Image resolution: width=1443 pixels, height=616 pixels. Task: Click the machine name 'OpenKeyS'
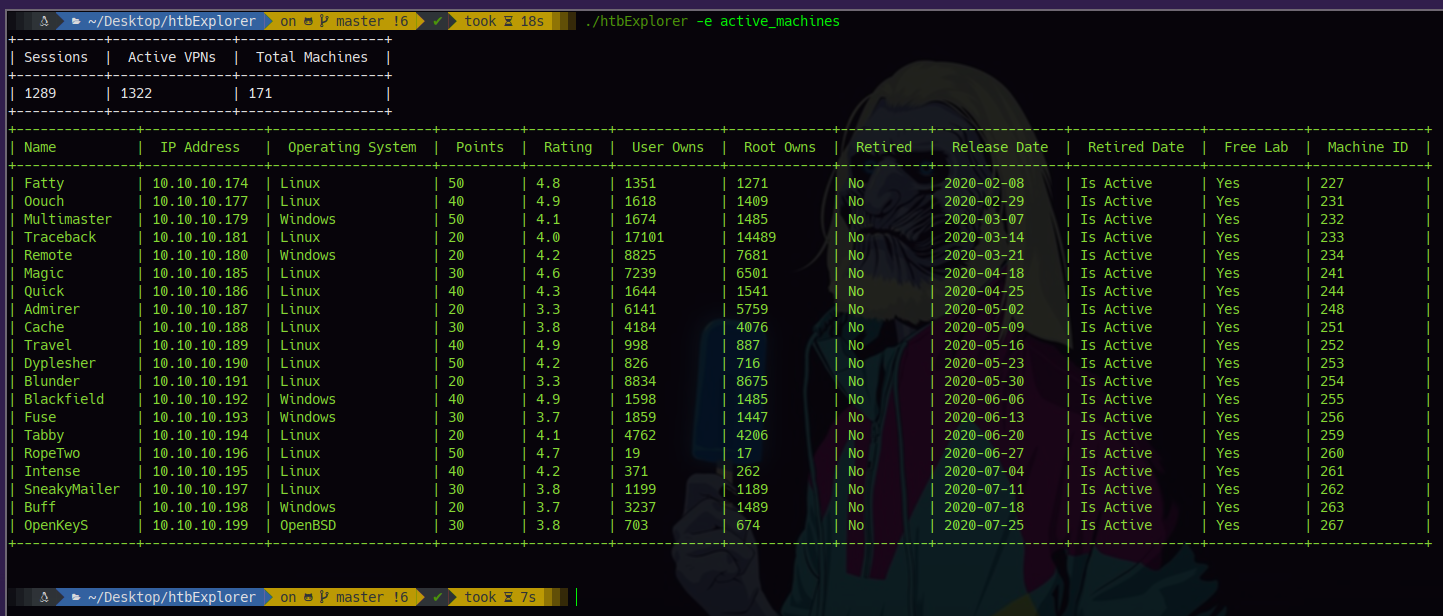56,525
